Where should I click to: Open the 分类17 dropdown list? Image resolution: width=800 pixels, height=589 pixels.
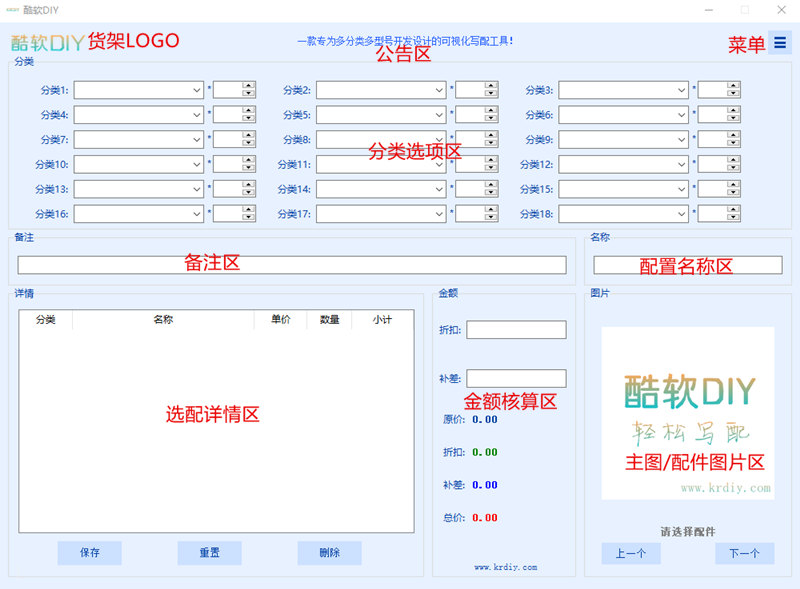[x=439, y=214]
